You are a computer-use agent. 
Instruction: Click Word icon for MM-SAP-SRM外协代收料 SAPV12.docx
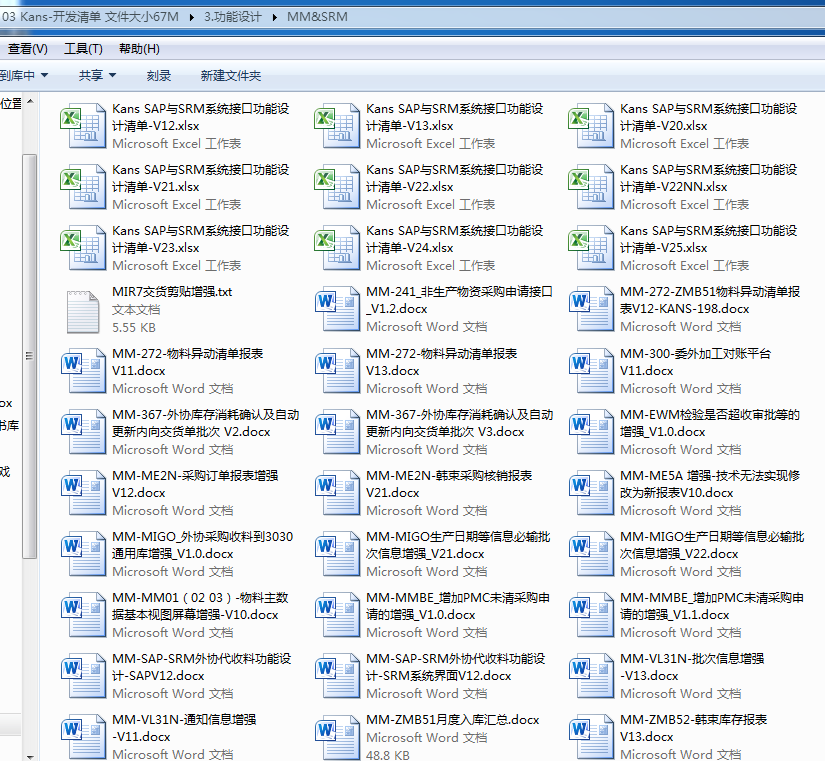point(83,676)
